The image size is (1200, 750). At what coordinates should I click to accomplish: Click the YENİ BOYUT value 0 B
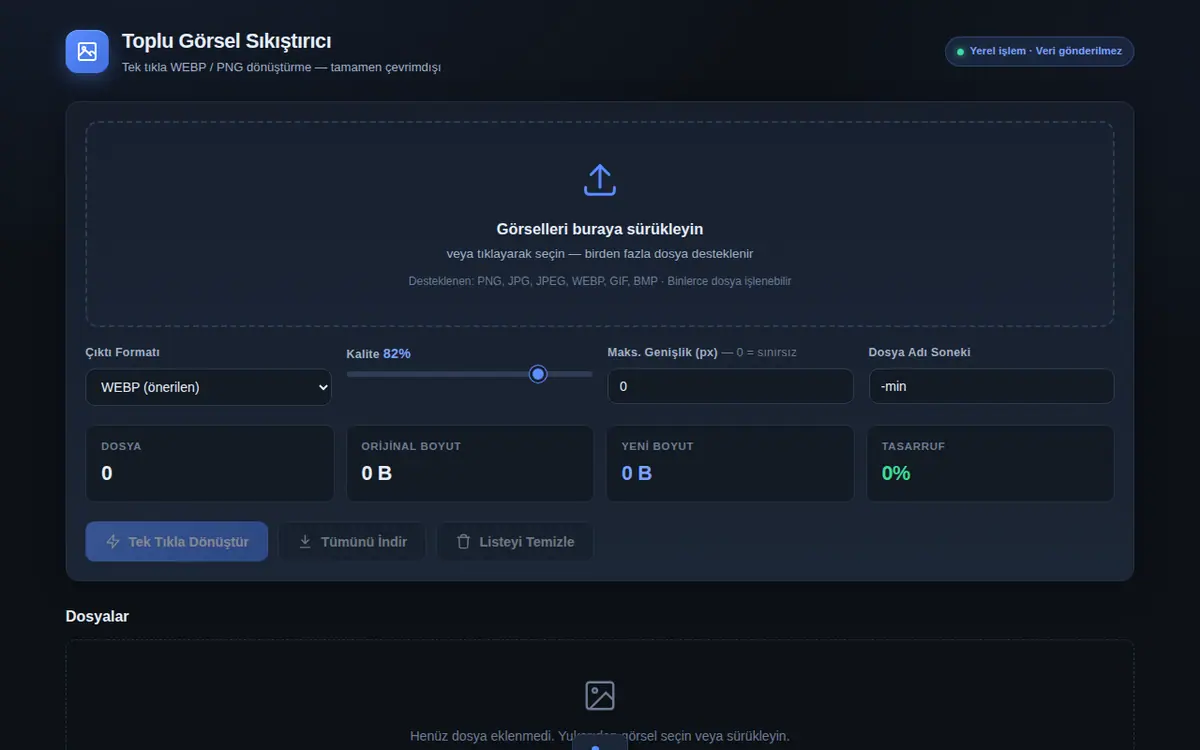coord(637,473)
